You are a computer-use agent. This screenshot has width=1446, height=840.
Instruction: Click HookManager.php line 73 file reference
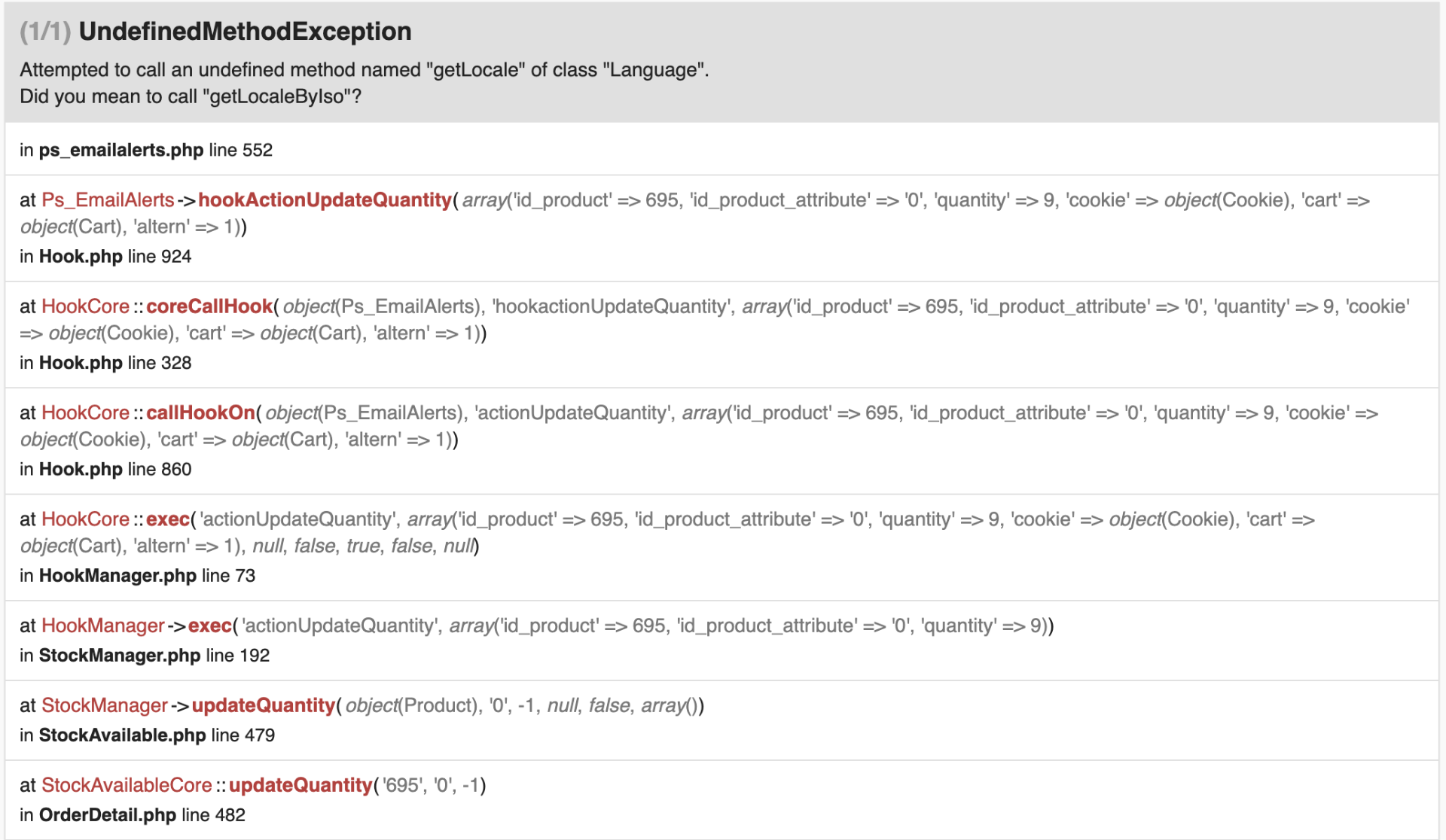point(138,576)
